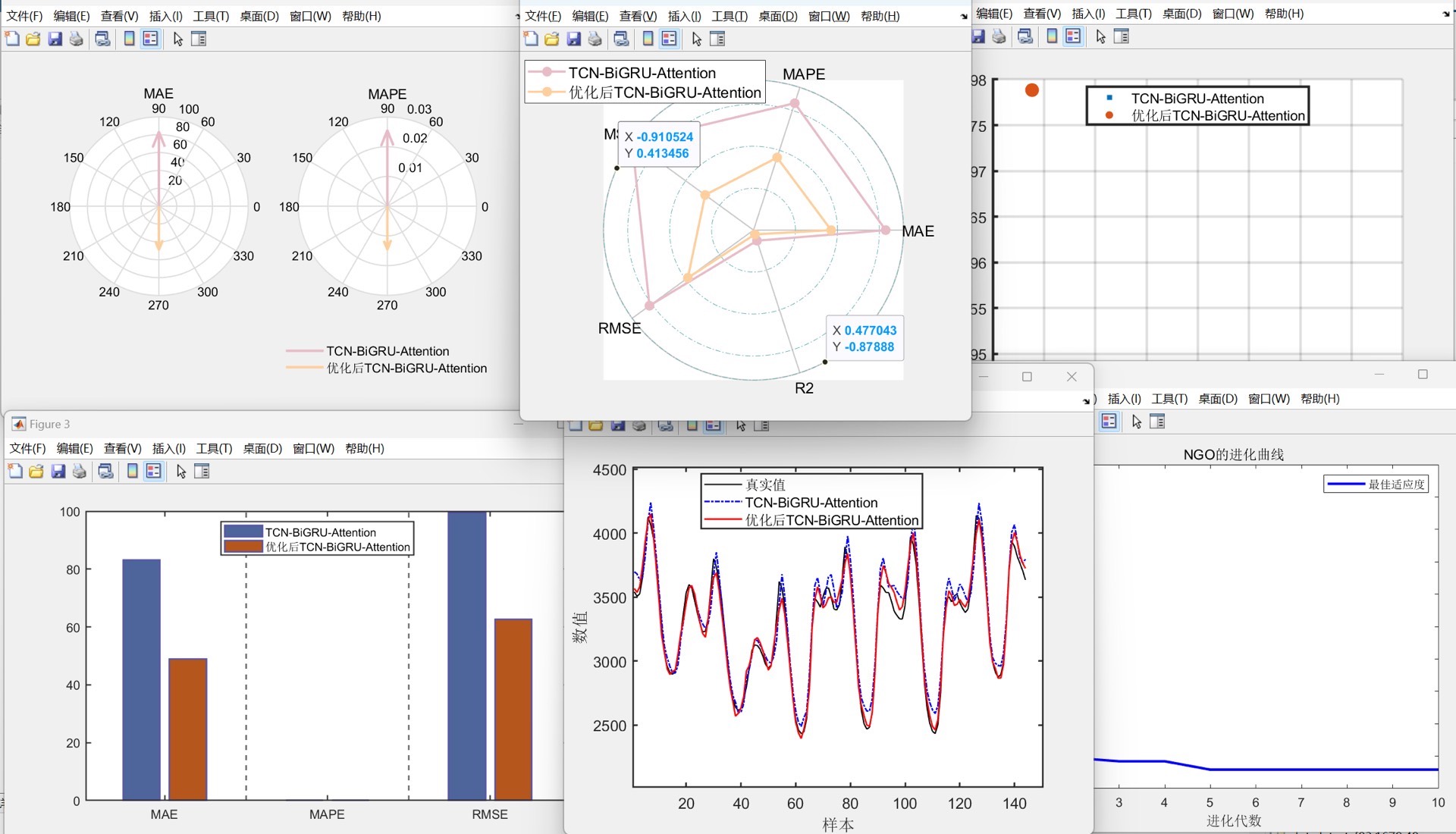The width and height of the screenshot is (1456, 834).
Task: Click Open File icon in radar chart window
Action: [x=552, y=39]
